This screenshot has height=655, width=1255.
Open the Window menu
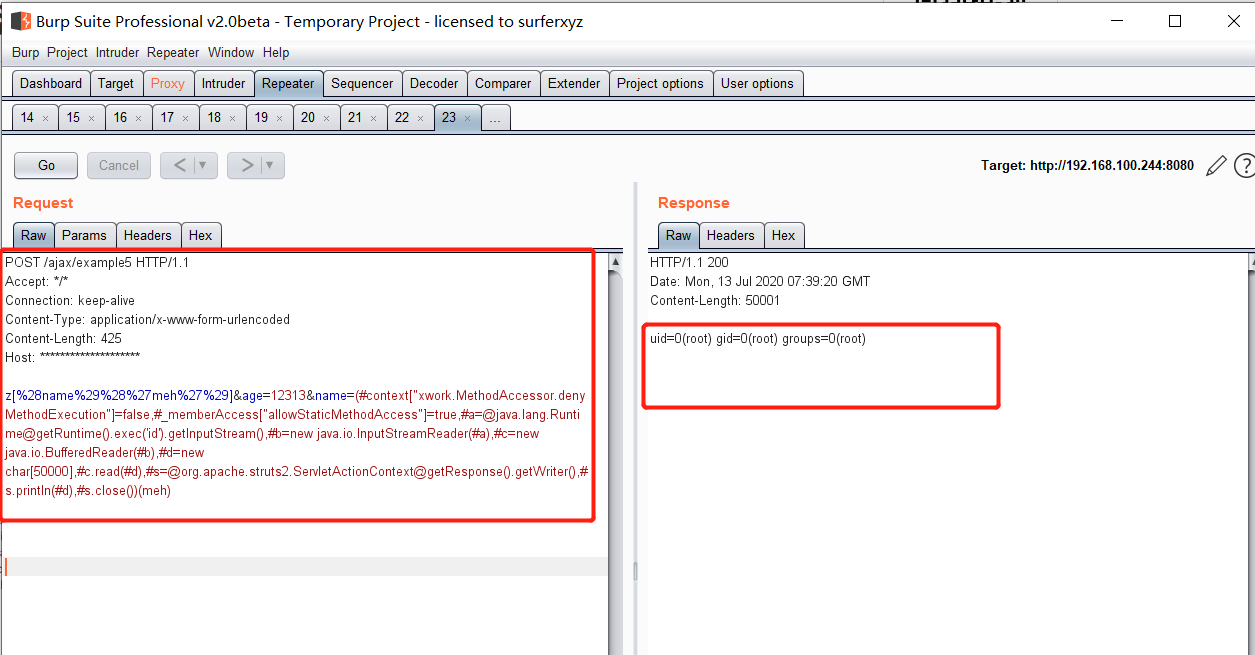[x=231, y=52]
